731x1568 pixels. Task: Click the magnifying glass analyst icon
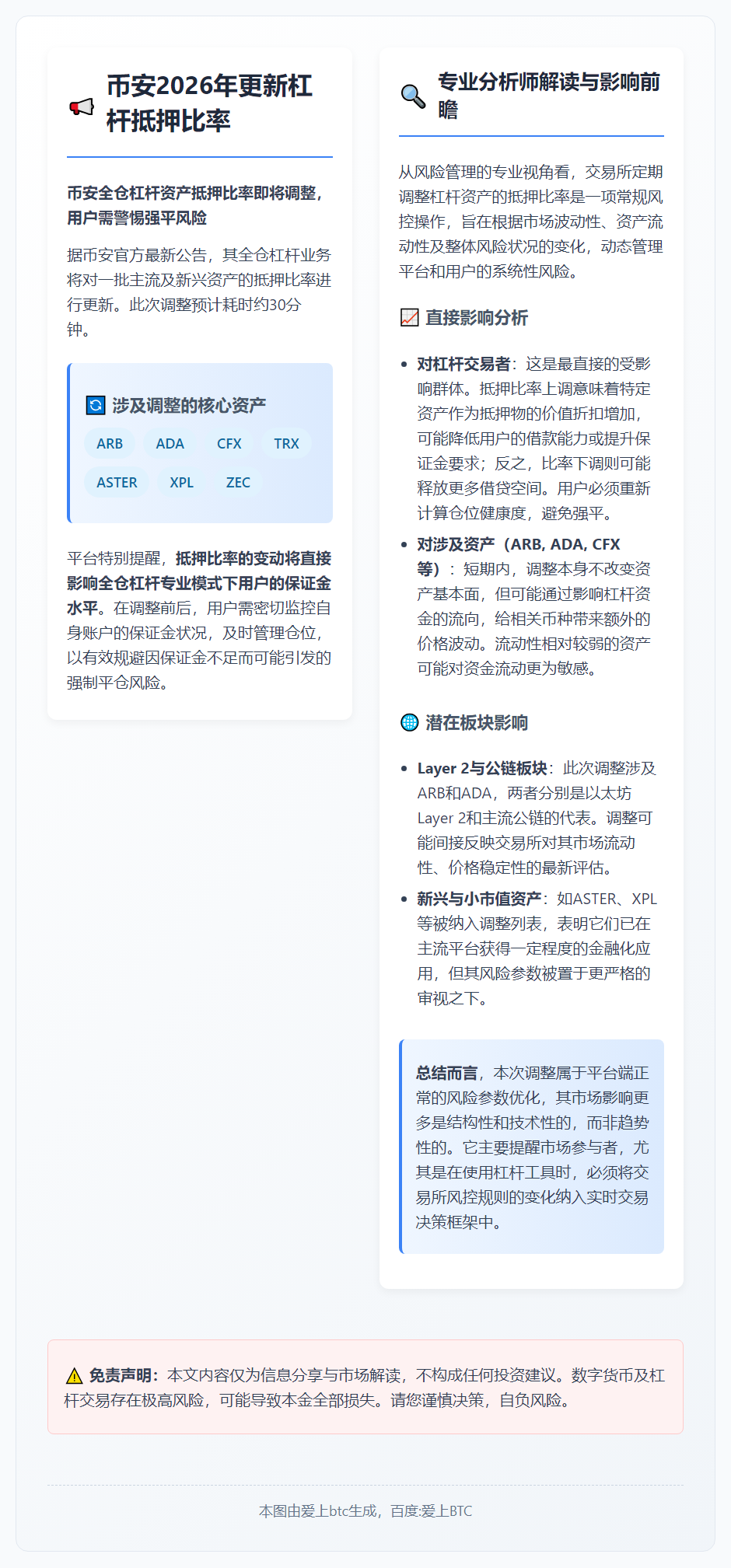point(413,96)
